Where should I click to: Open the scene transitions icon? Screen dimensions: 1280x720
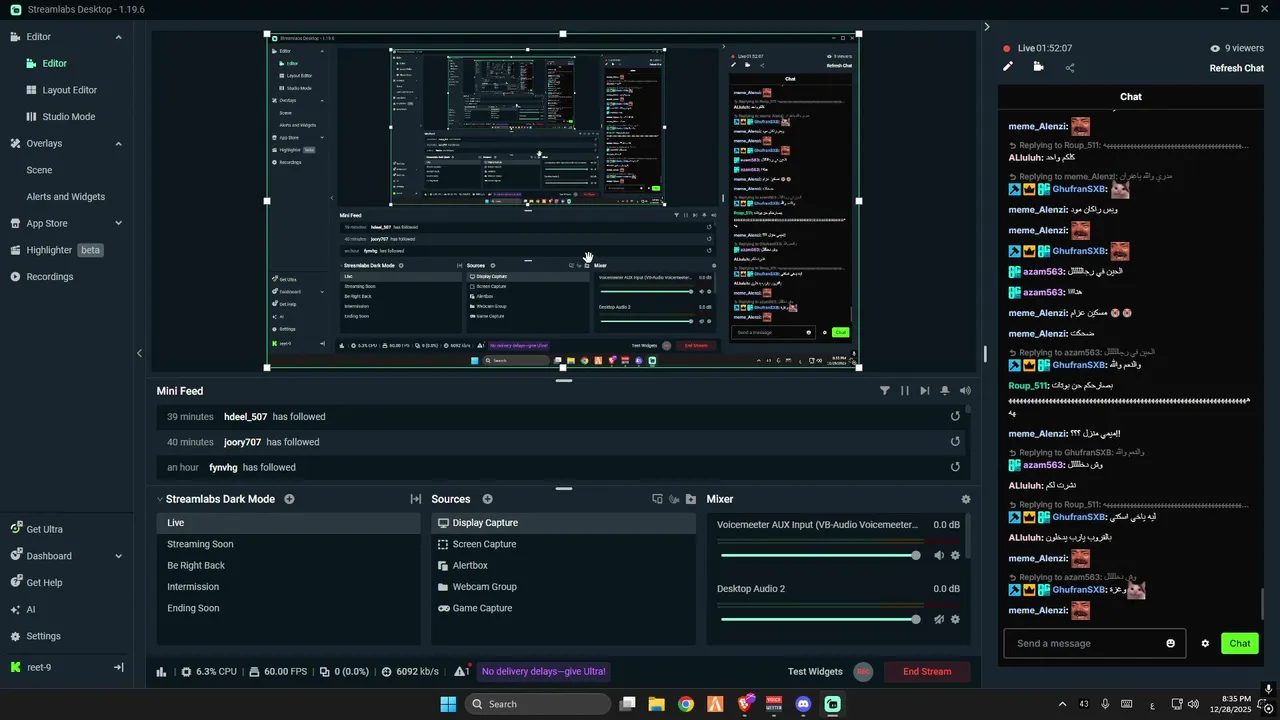(x=416, y=499)
